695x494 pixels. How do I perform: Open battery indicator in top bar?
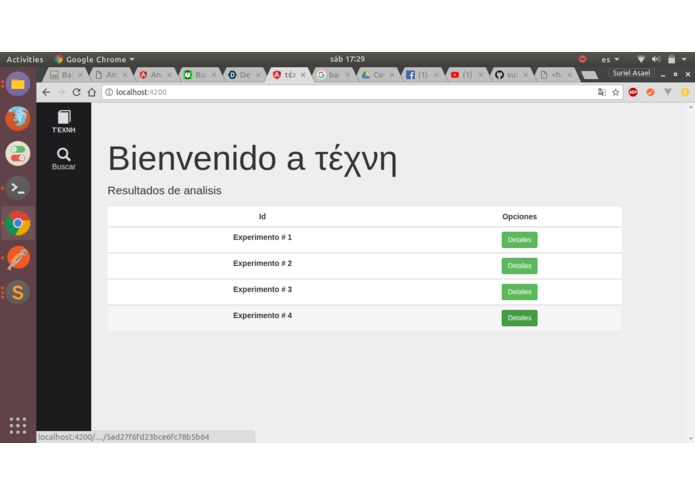pos(672,59)
